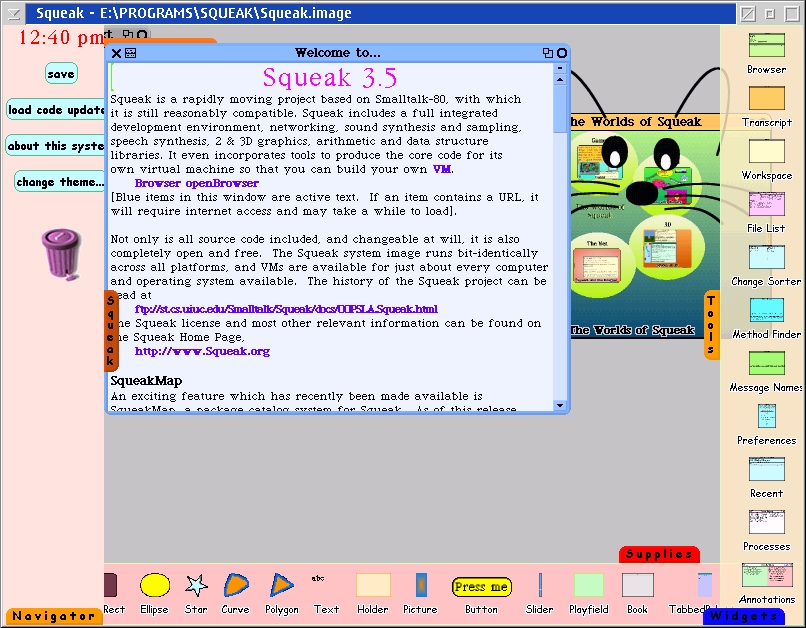
Task: Open the Processes tool icon
Action: (766, 522)
